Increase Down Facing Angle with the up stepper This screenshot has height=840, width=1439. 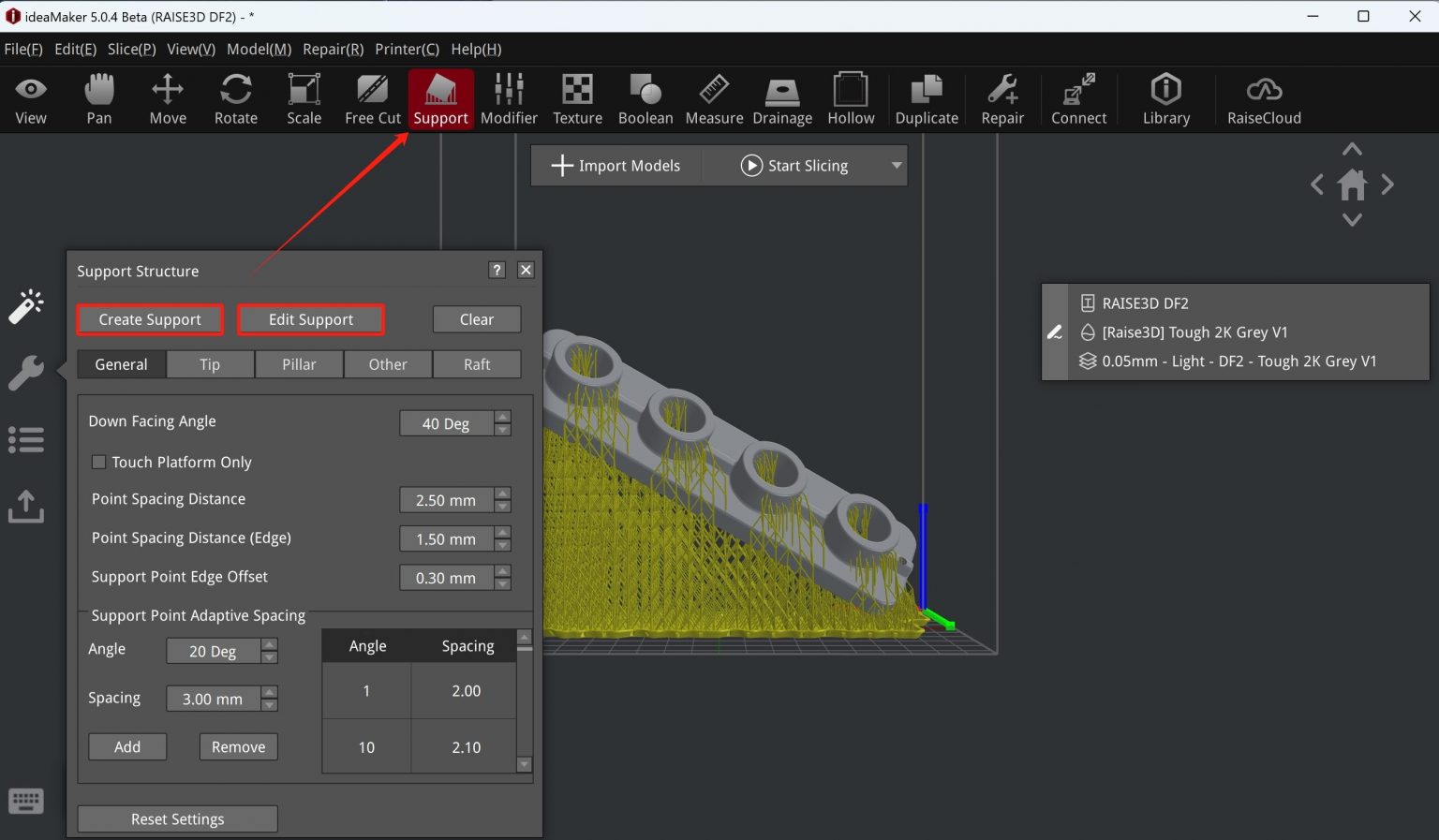[x=503, y=418]
